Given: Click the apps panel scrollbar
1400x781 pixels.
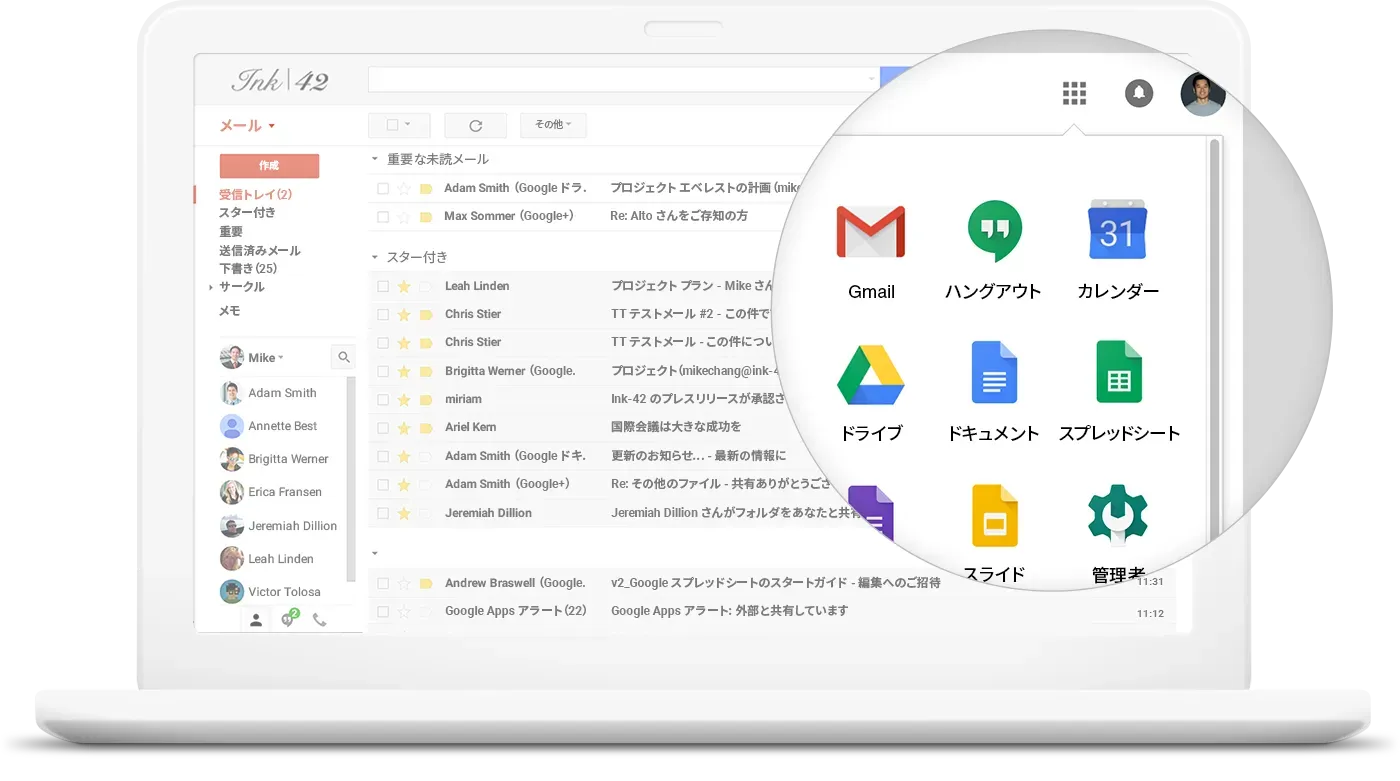Looking at the screenshot, I should coord(1215,340).
